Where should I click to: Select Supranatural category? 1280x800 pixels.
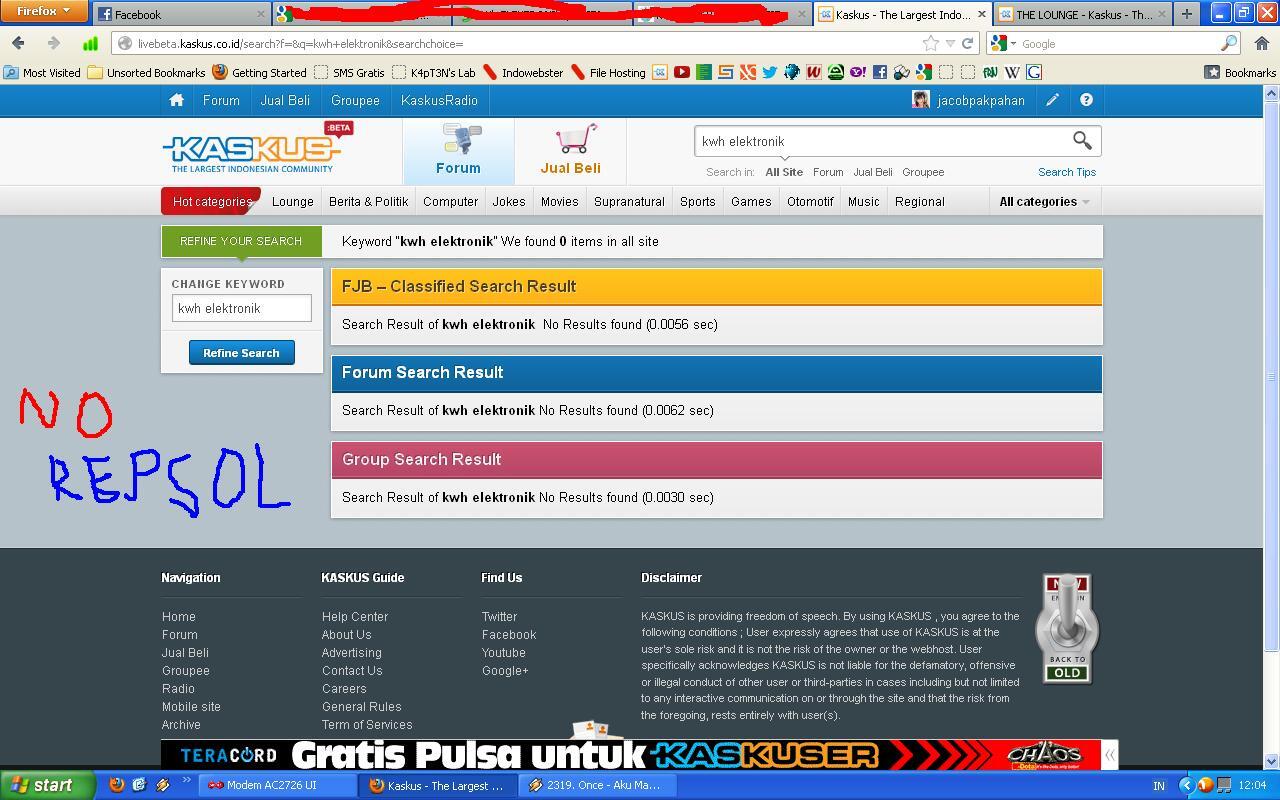point(629,201)
